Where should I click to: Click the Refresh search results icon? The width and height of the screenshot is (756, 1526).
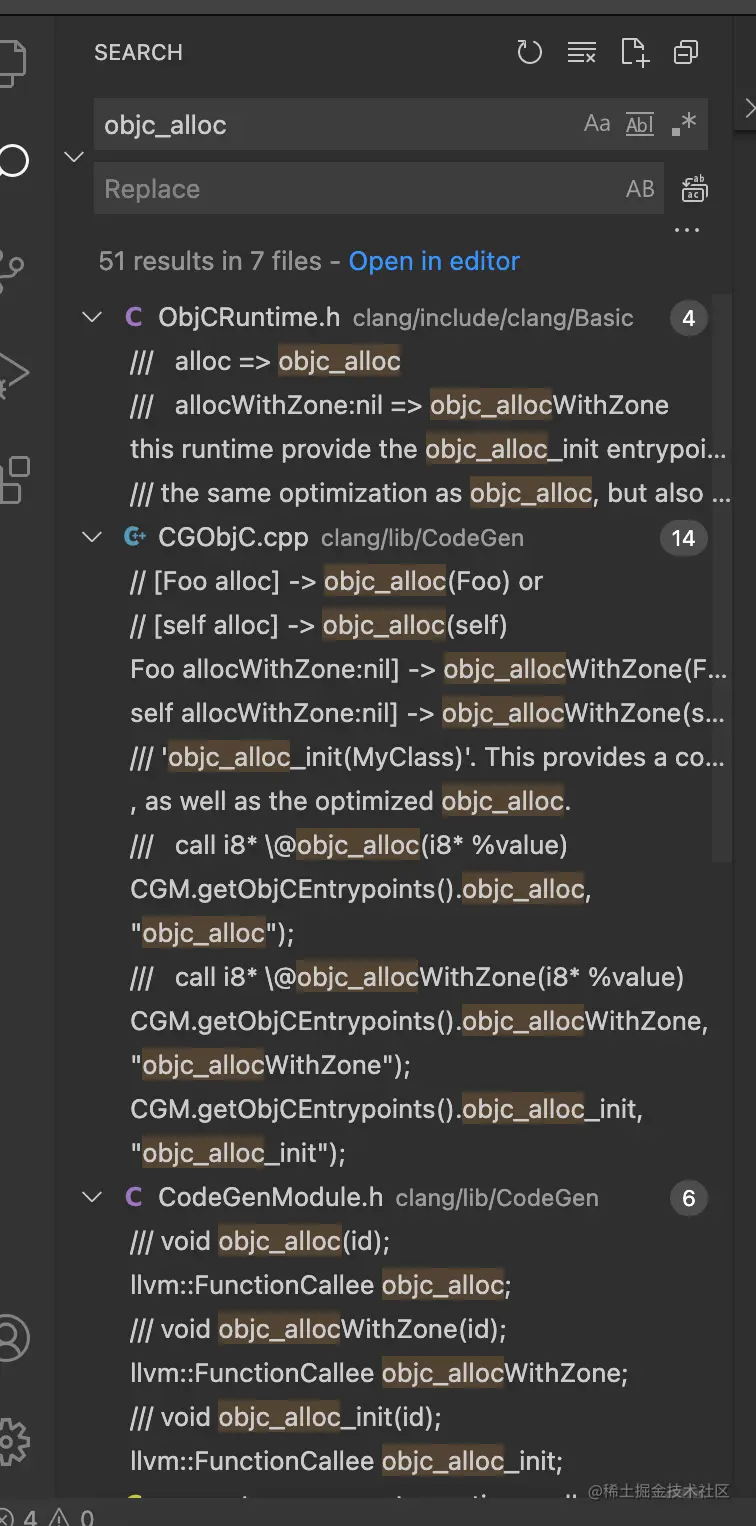529,52
